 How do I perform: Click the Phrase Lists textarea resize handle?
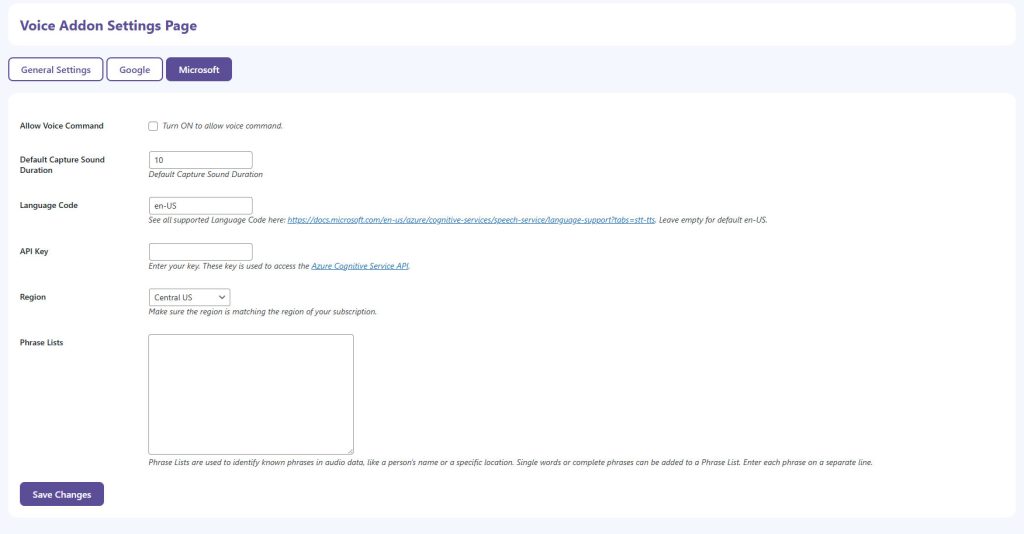click(x=349, y=451)
